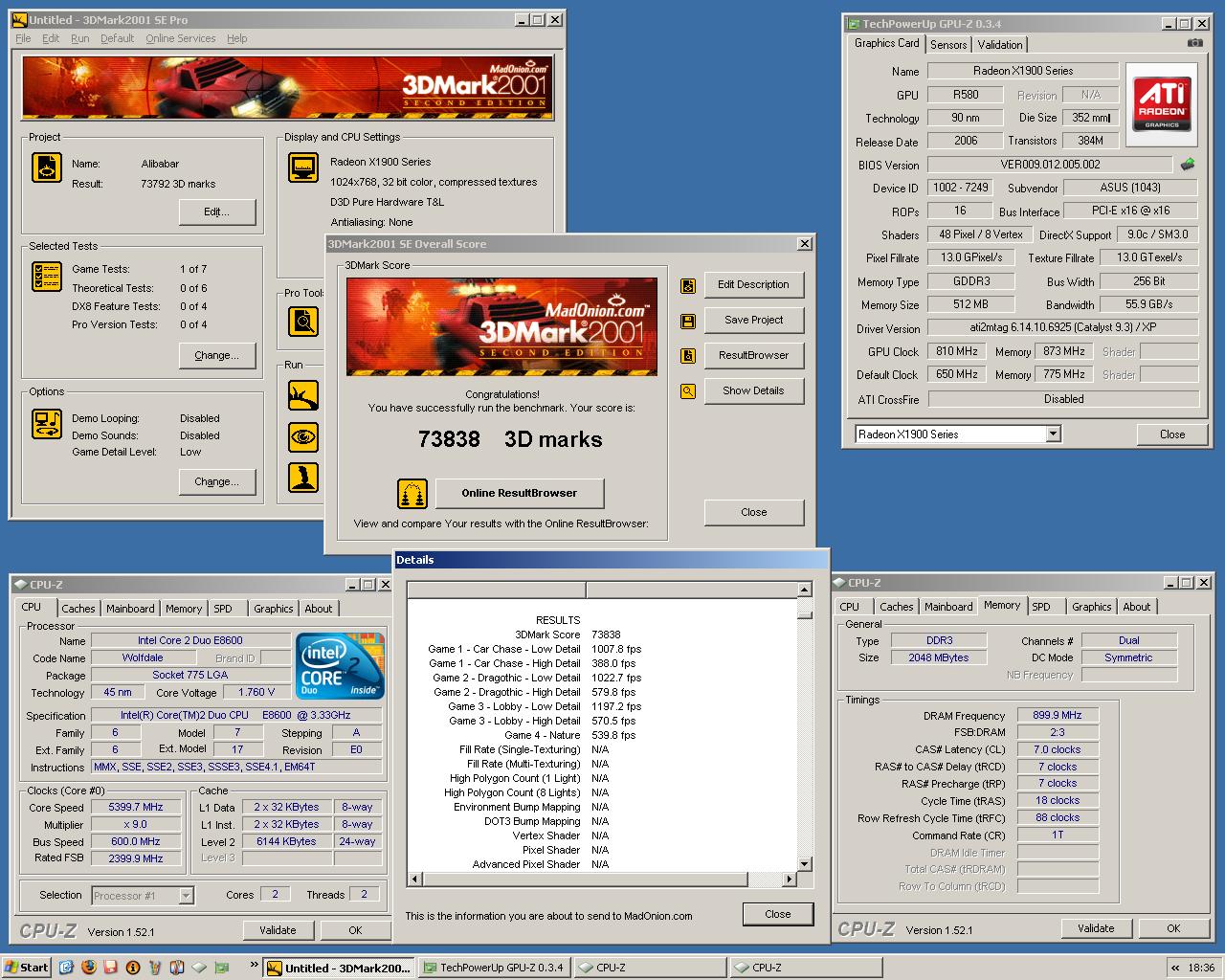Switch to TechPowerUp GPU-Z taskbar item
This screenshot has height=980, width=1225.
(495, 968)
